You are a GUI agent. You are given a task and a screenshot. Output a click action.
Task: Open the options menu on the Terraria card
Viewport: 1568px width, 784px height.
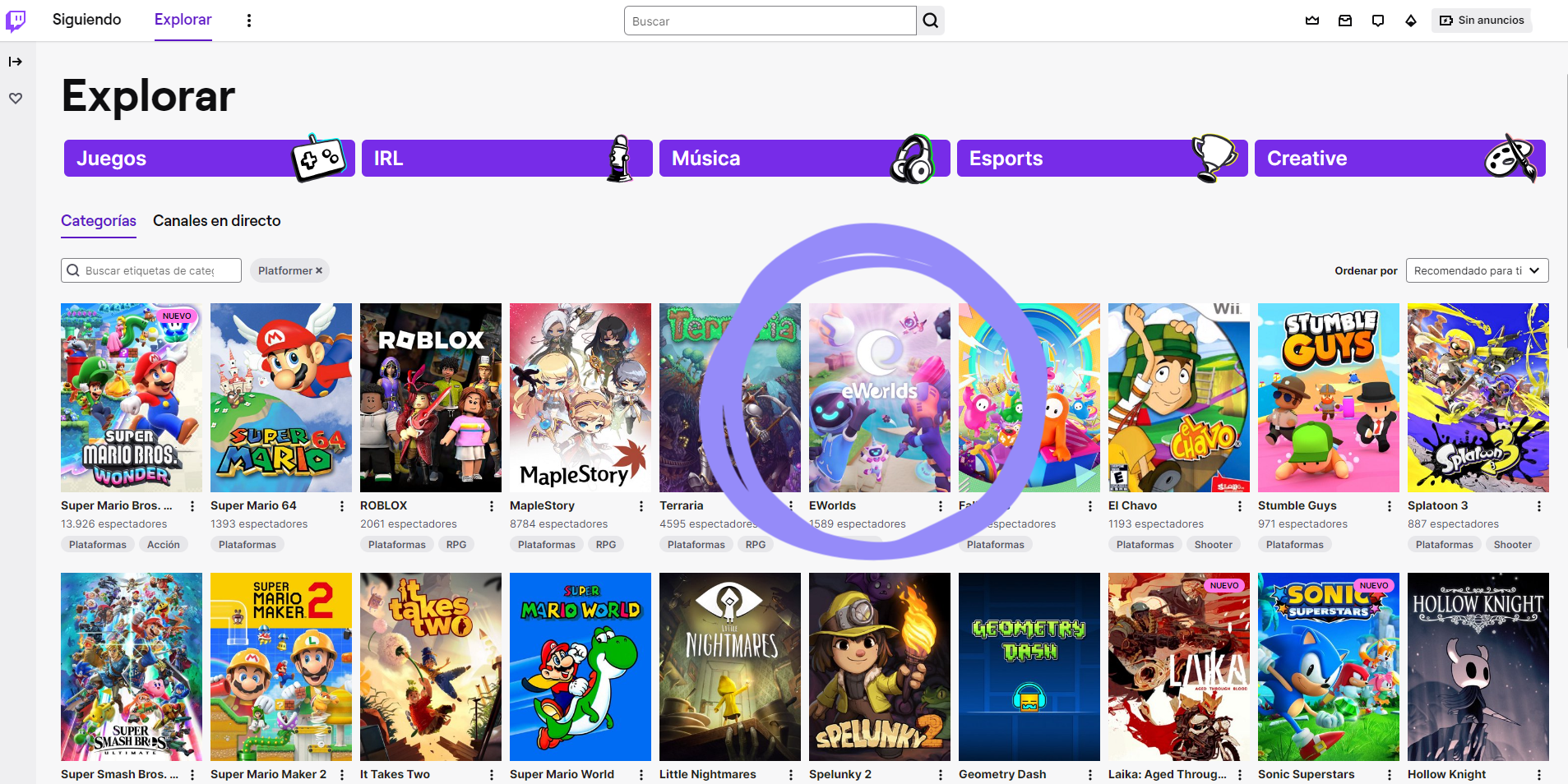(791, 505)
